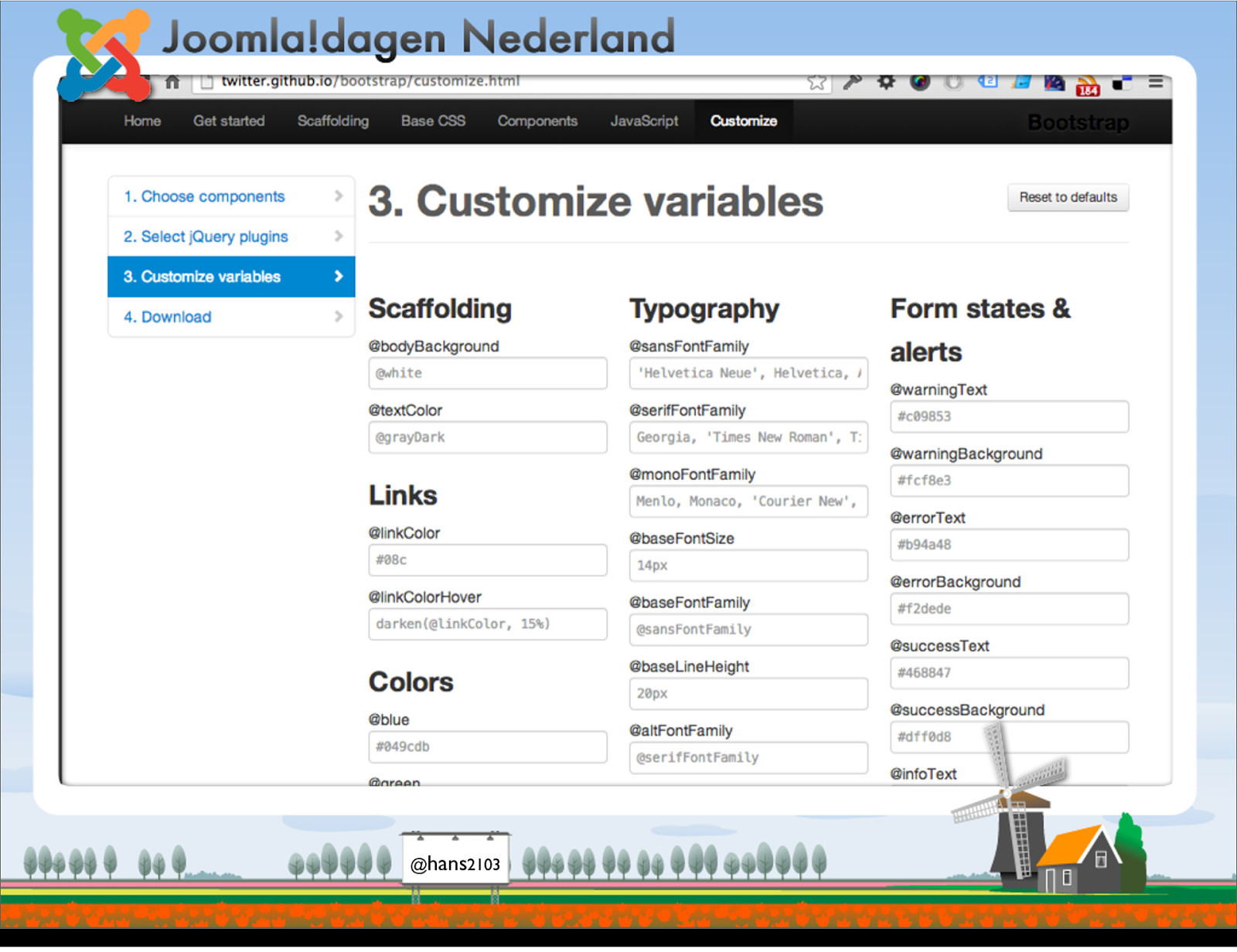Click the chevron beside Select jQuery plugins
The width and height of the screenshot is (1237, 952).
click(x=338, y=236)
